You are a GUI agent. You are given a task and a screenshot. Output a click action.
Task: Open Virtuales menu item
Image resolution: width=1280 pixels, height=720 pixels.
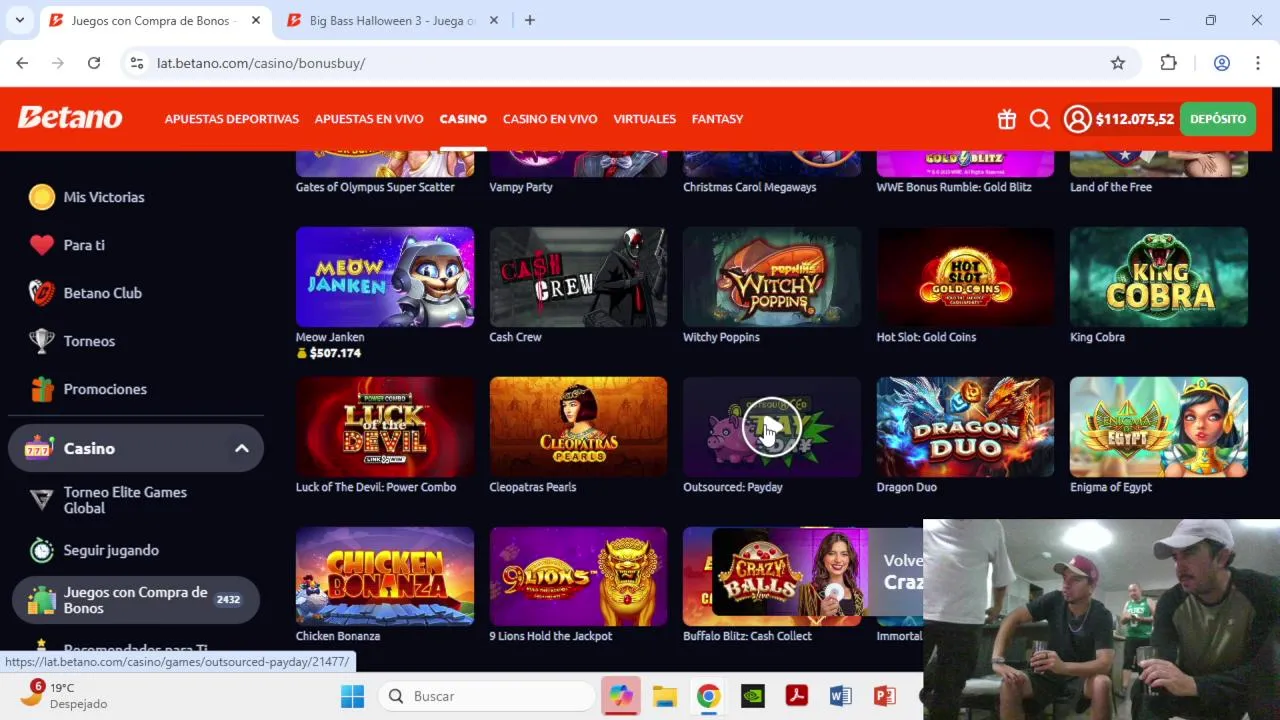pos(645,119)
